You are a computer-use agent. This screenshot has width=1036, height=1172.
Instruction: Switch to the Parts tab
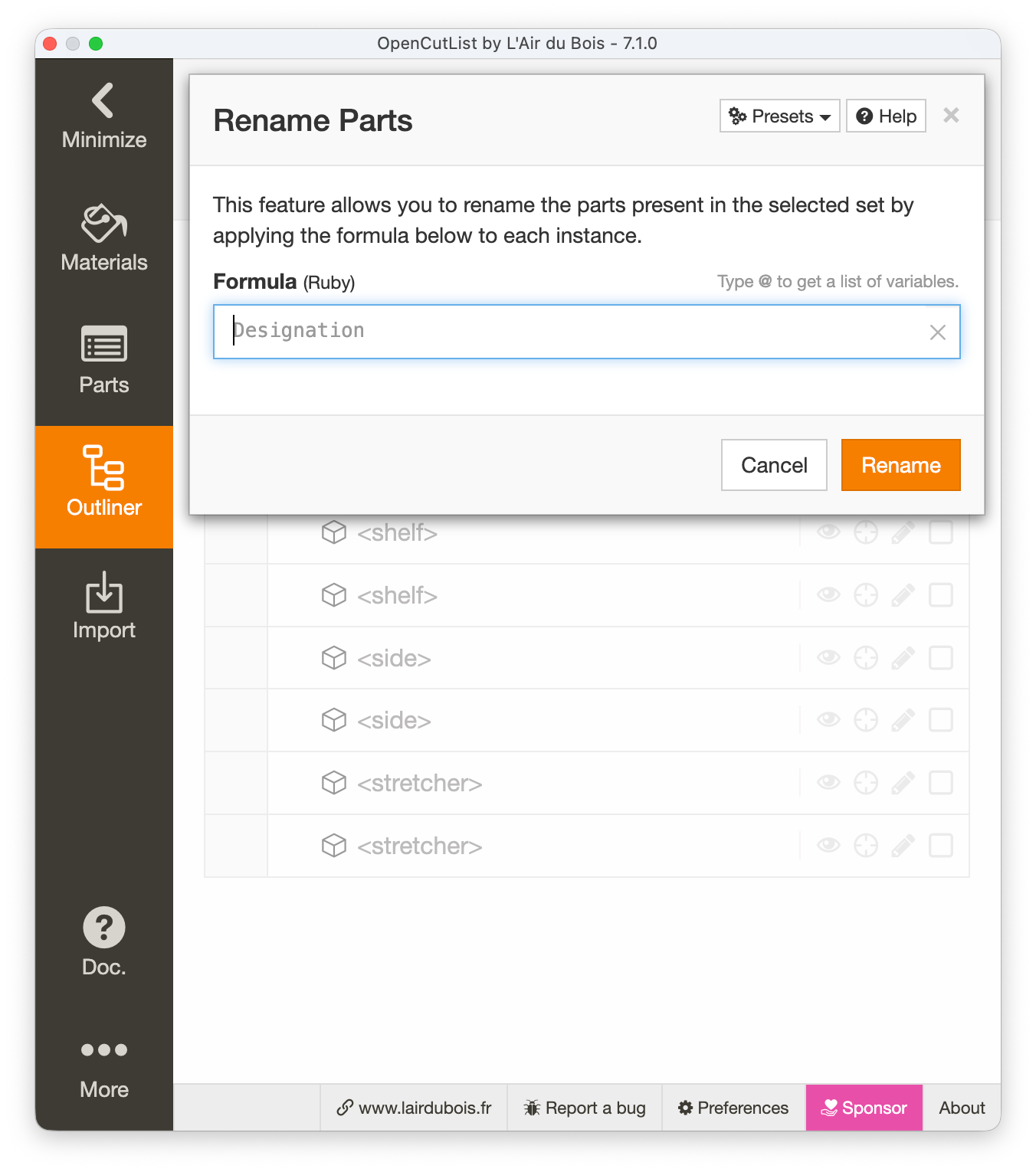pos(104,361)
